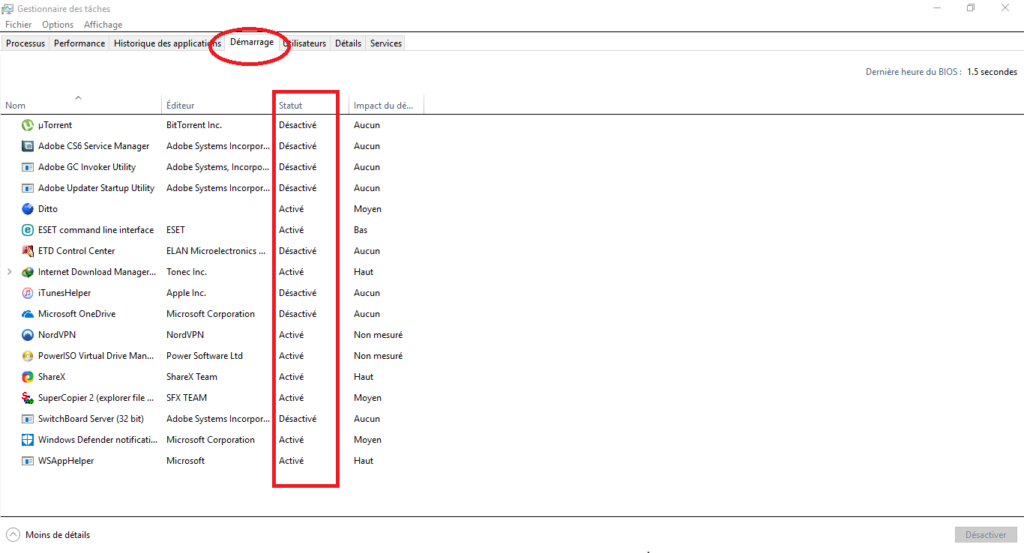This screenshot has width=1024, height=553.
Task: Click the Task Manager title bar icon
Action: (7, 8)
